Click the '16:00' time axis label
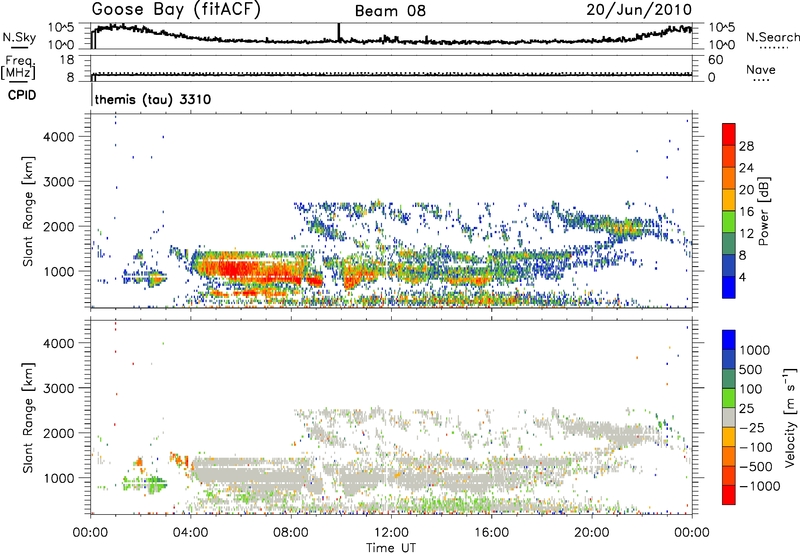This screenshot has width=800, height=554. click(x=491, y=533)
